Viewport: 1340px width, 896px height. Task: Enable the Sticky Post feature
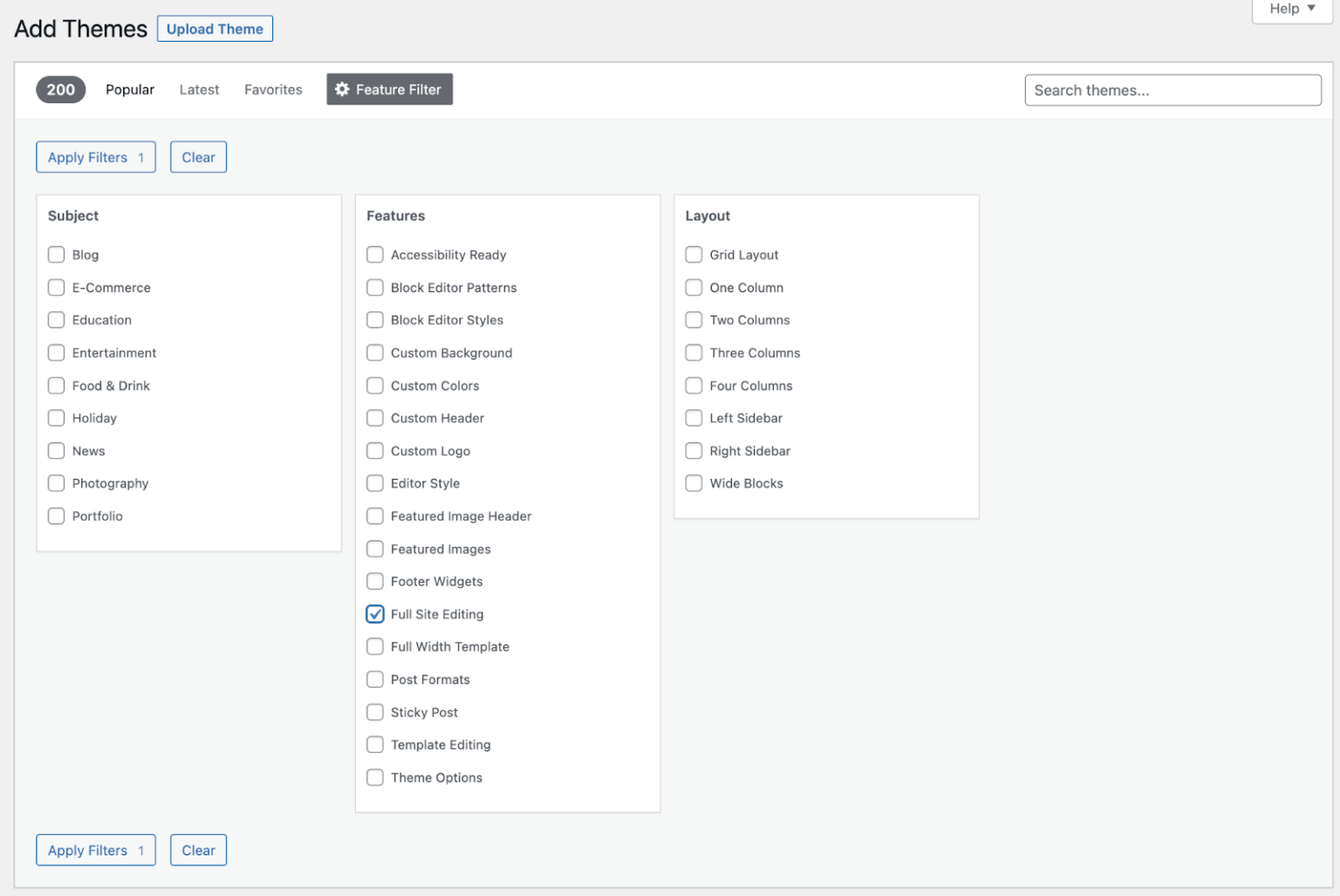coord(375,712)
